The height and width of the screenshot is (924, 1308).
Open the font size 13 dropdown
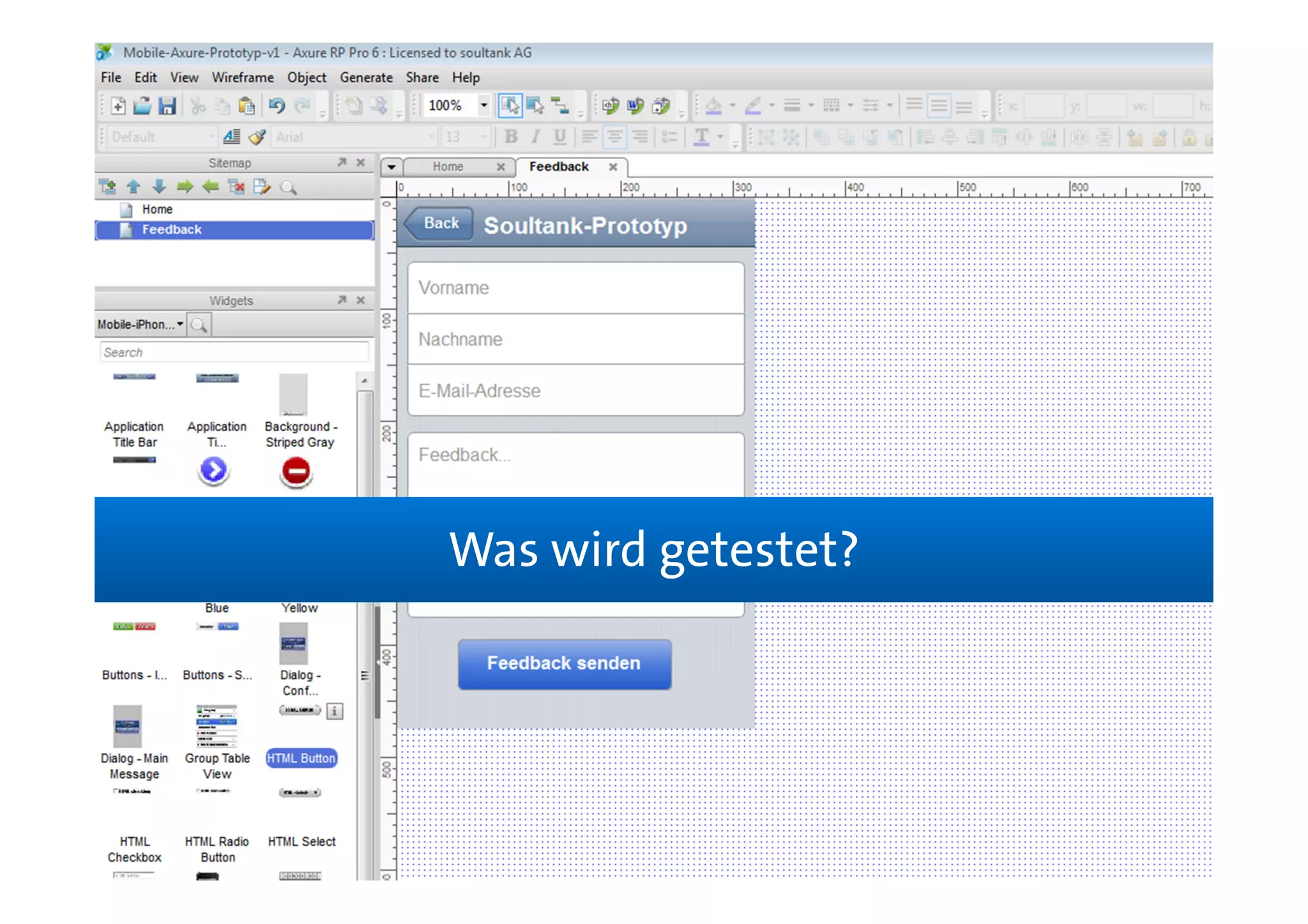484,137
